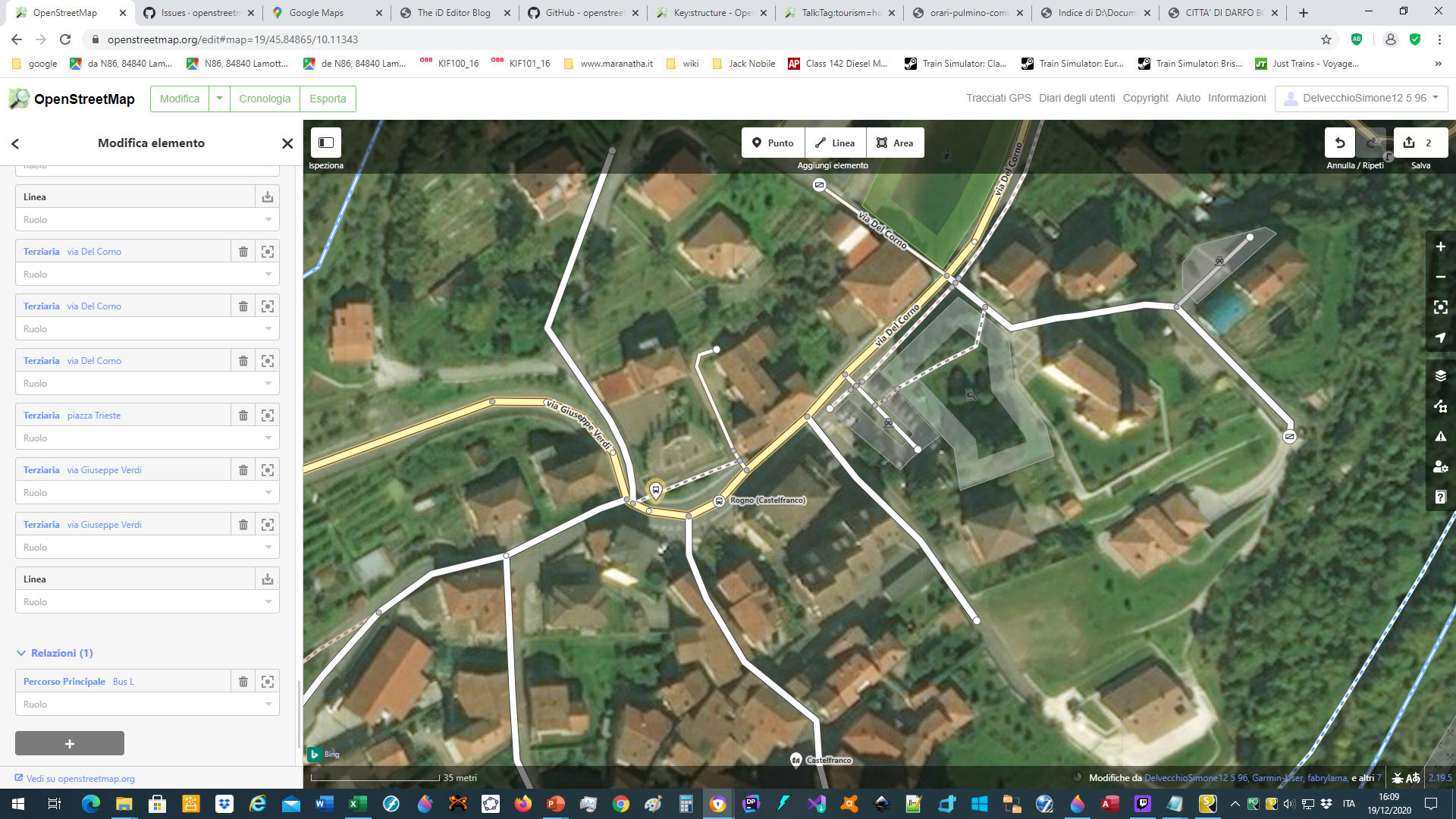Click the add relation plus button
The width and height of the screenshot is (1456, 819).
coord(70,743)
